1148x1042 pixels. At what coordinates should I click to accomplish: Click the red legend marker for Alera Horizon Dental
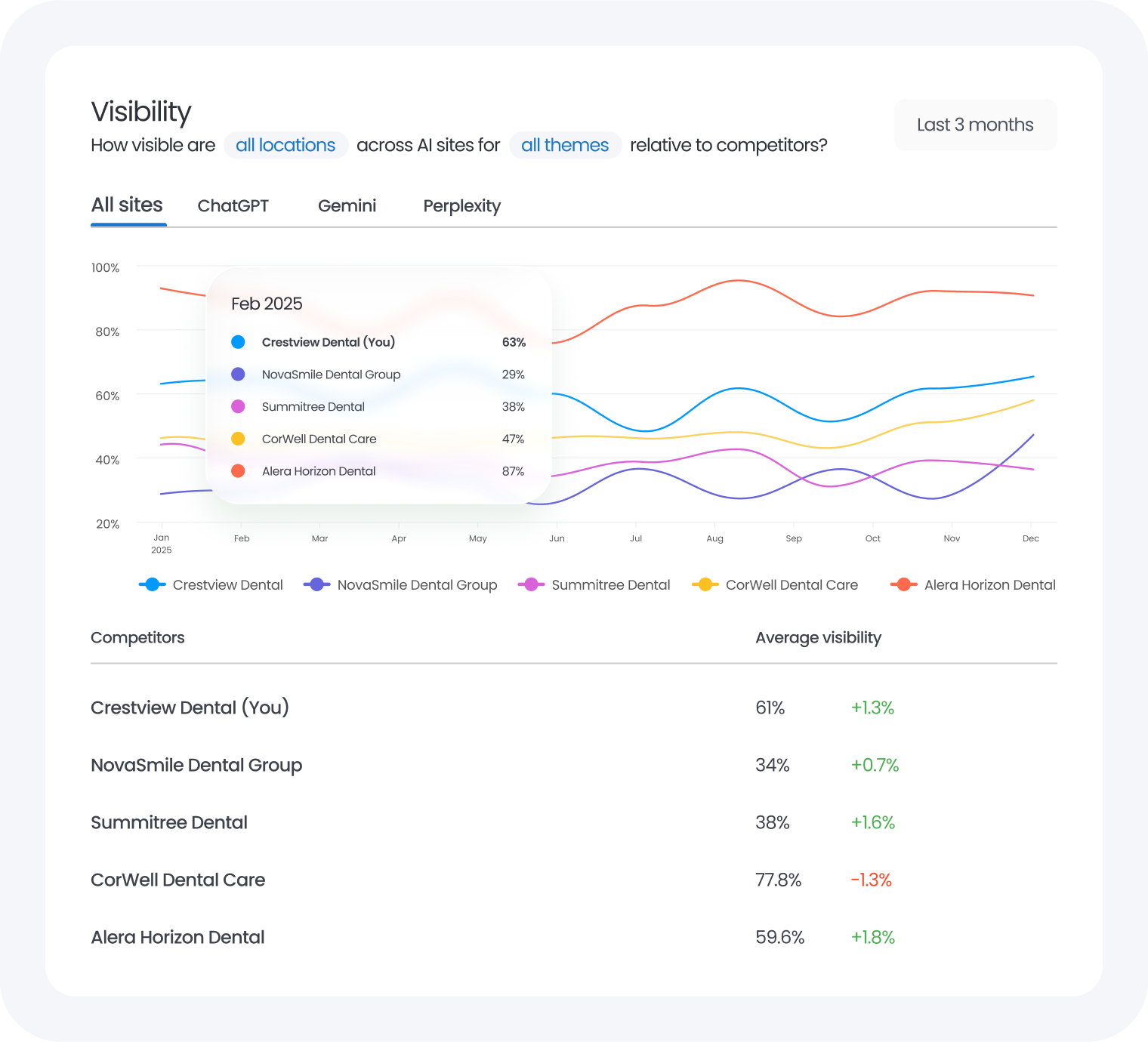pos(903,584)
